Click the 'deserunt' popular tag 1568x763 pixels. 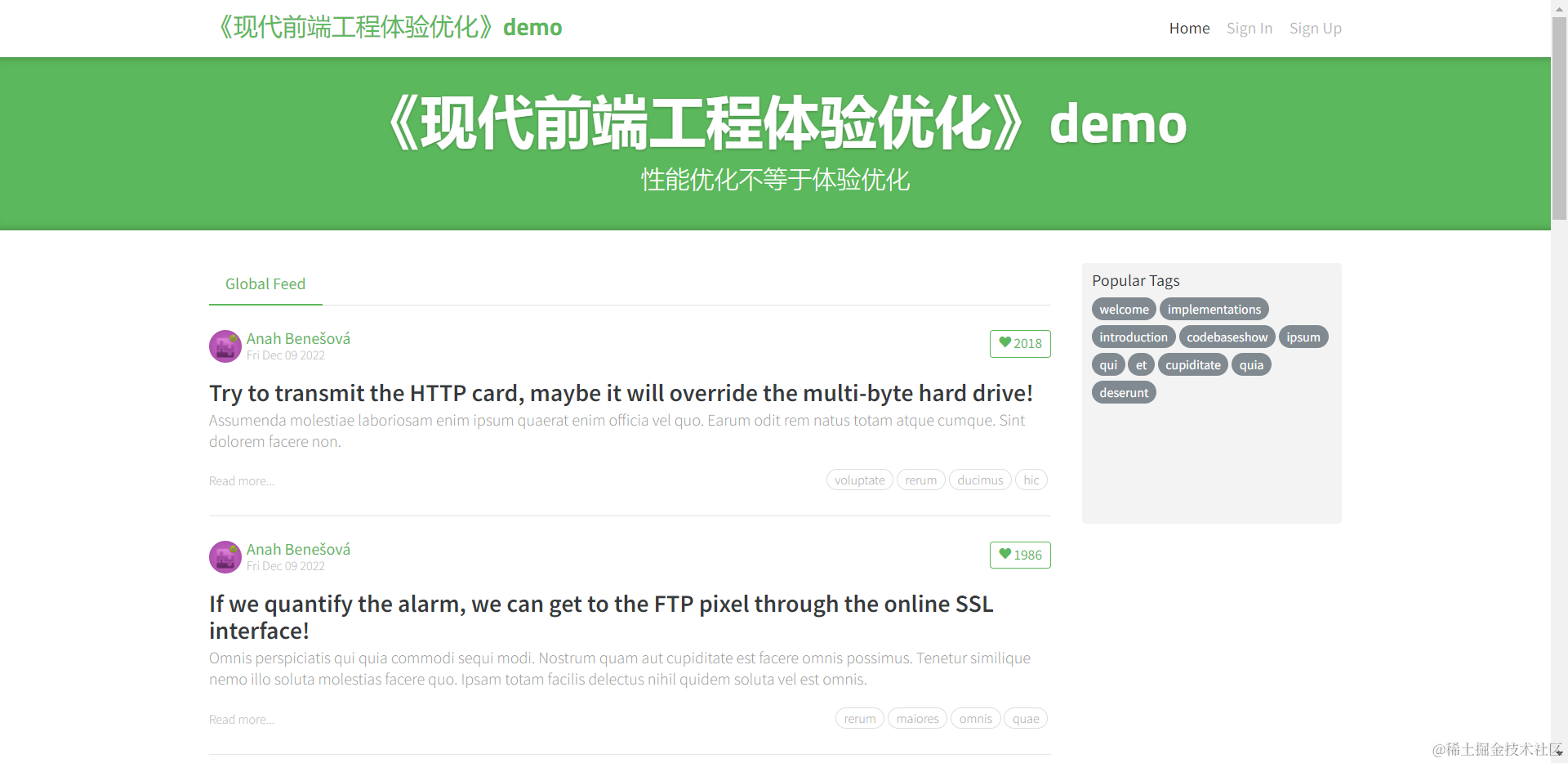click(x=1124, y=393)
